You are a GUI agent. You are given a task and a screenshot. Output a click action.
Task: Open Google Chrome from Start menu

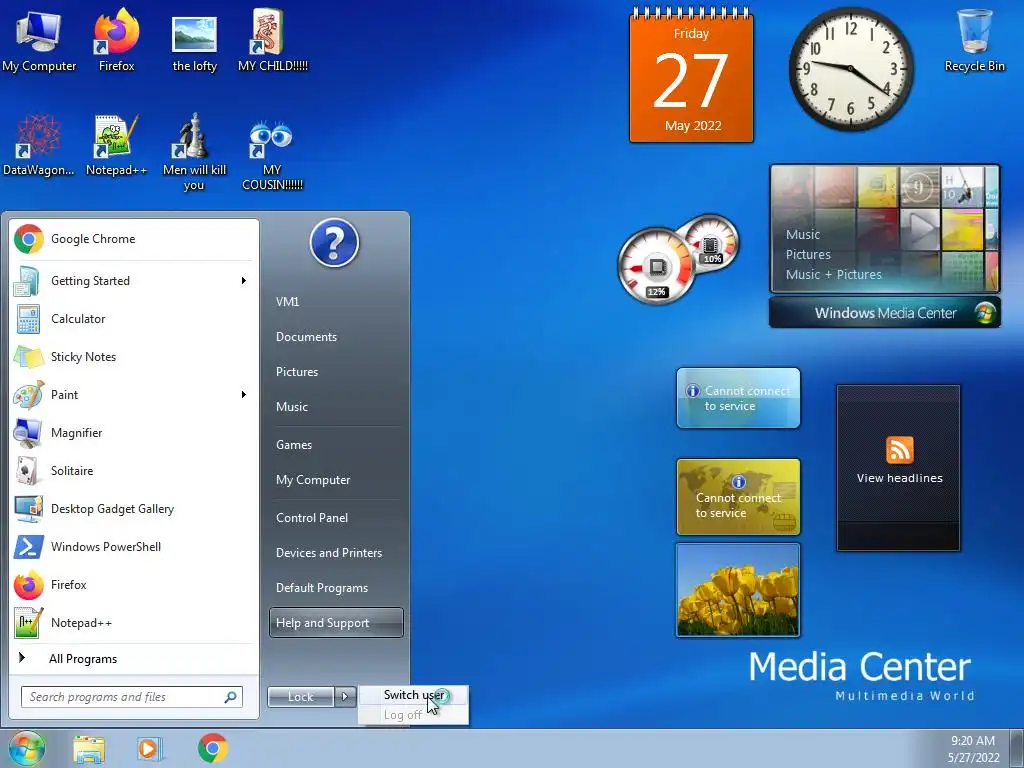tap(133, 239)
